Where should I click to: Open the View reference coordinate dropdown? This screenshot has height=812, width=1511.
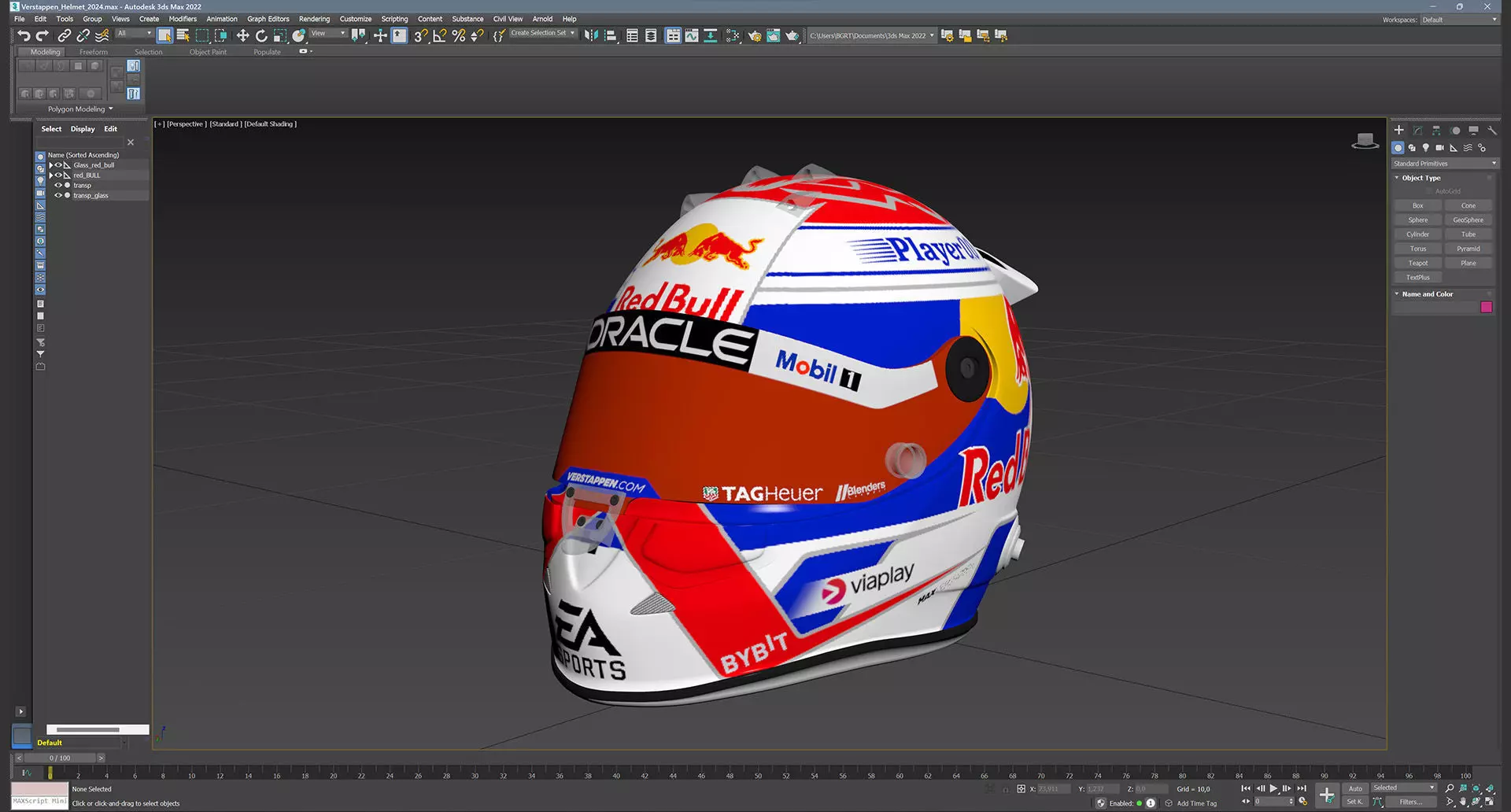point(327,33)
